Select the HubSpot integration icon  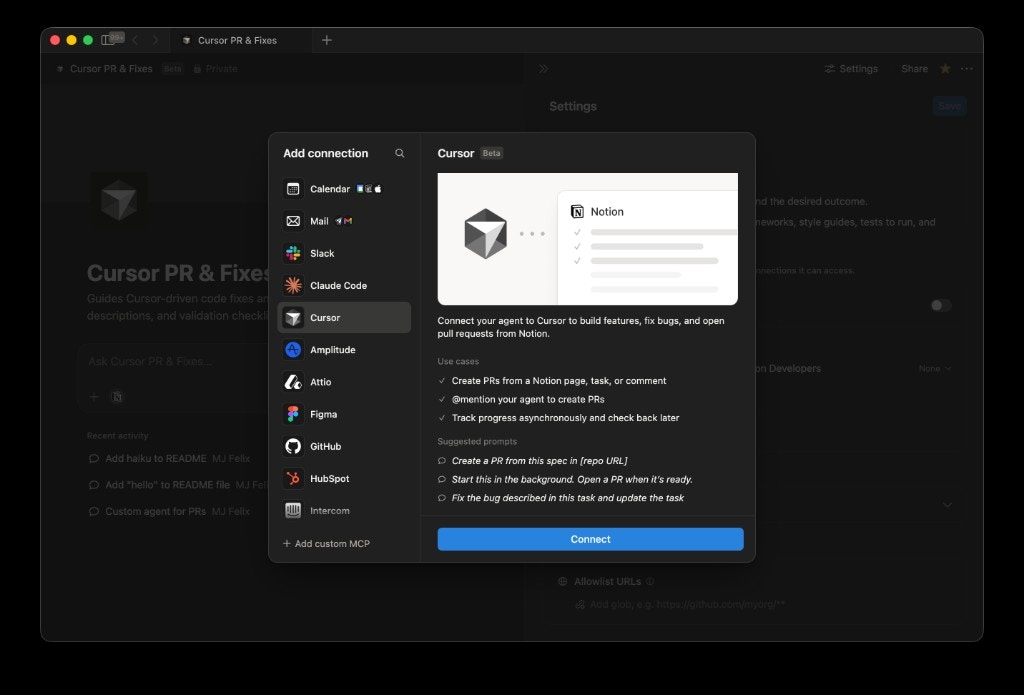294,478
